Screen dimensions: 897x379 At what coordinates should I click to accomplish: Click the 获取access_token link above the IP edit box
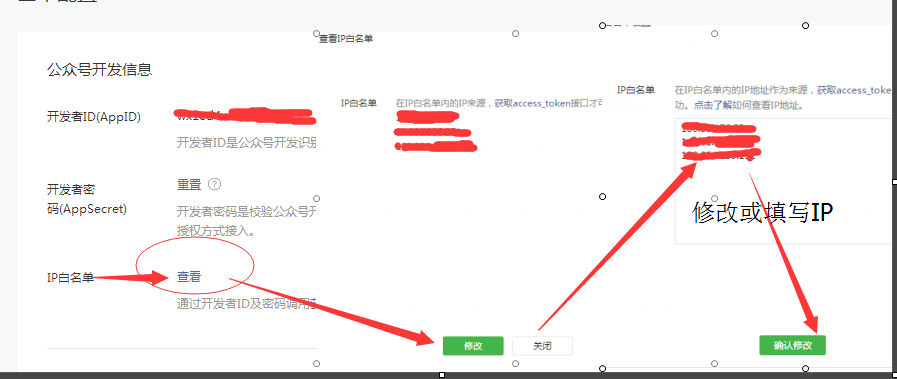[x=854, y=90]
